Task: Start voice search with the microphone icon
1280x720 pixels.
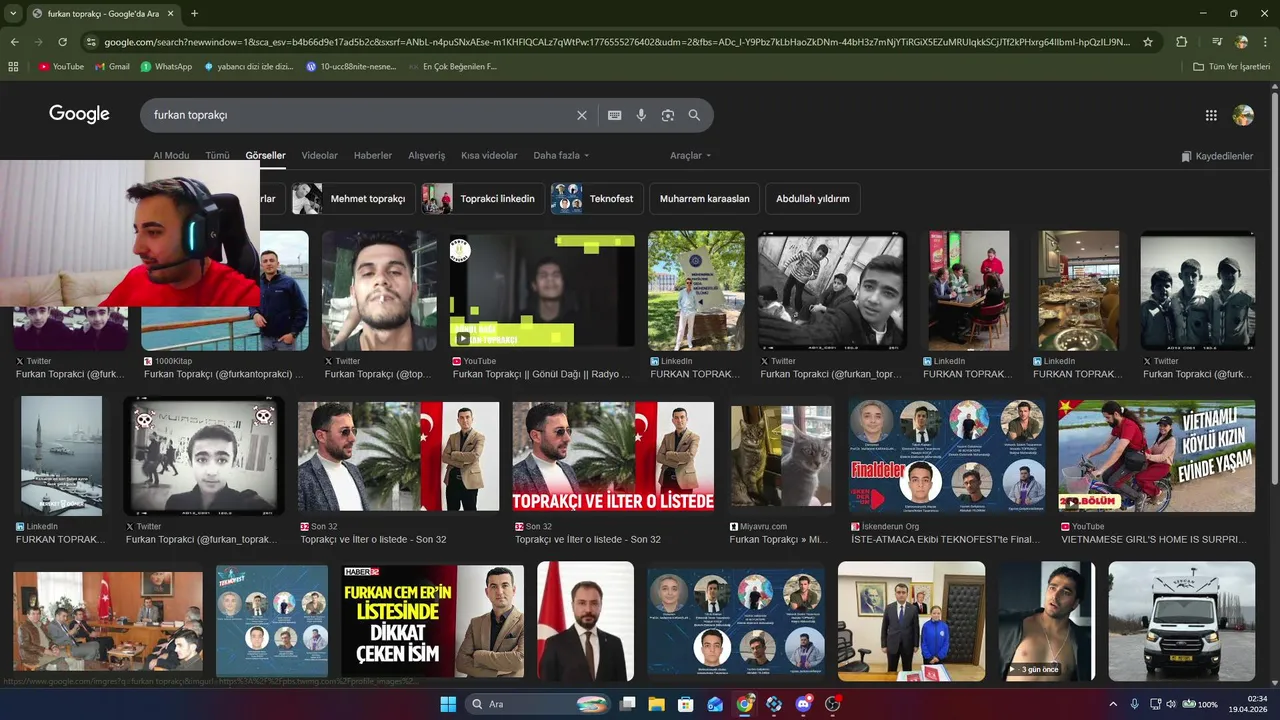Action: coord(641,115)
